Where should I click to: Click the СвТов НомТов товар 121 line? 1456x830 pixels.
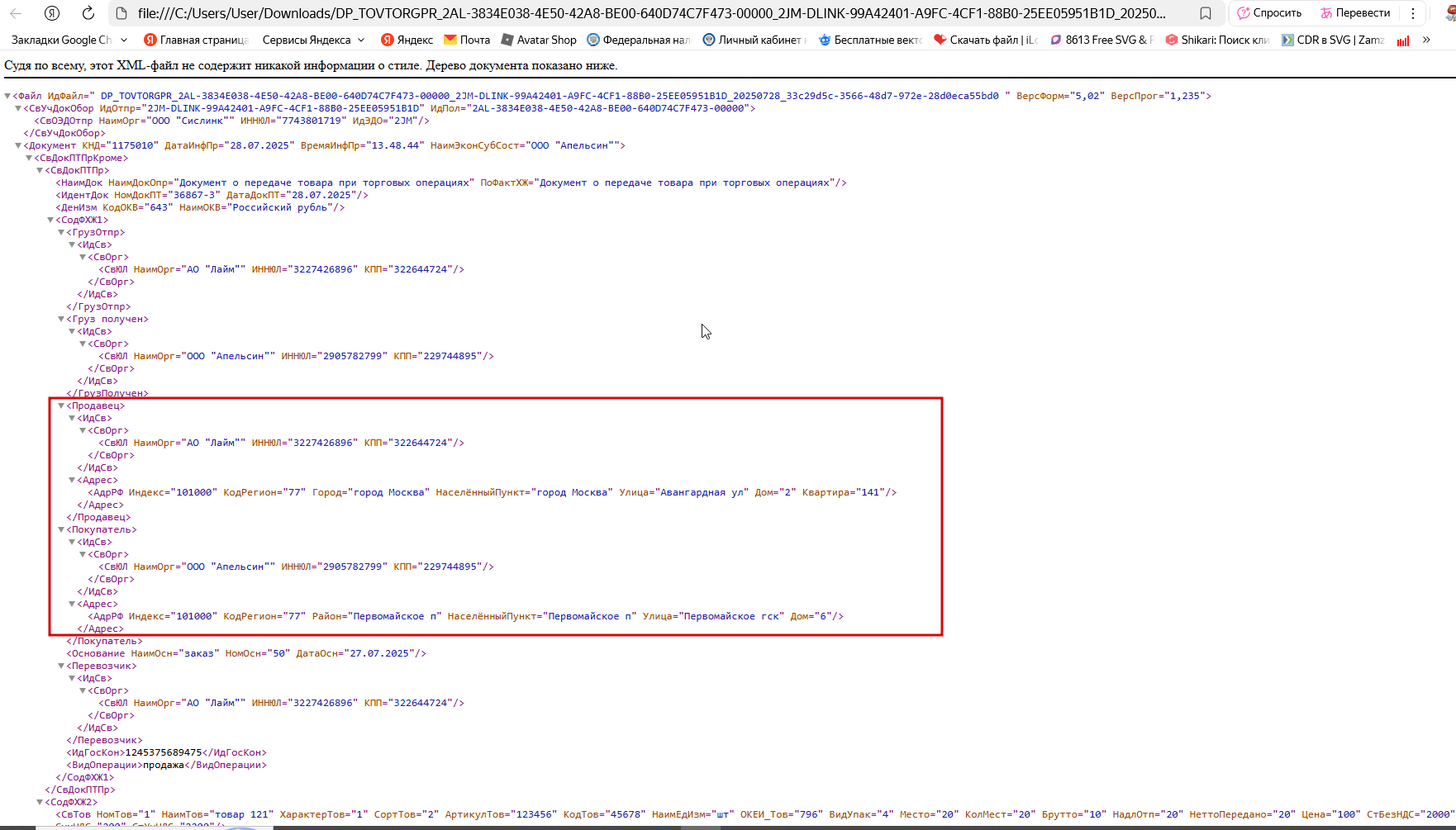click(752, 814)
